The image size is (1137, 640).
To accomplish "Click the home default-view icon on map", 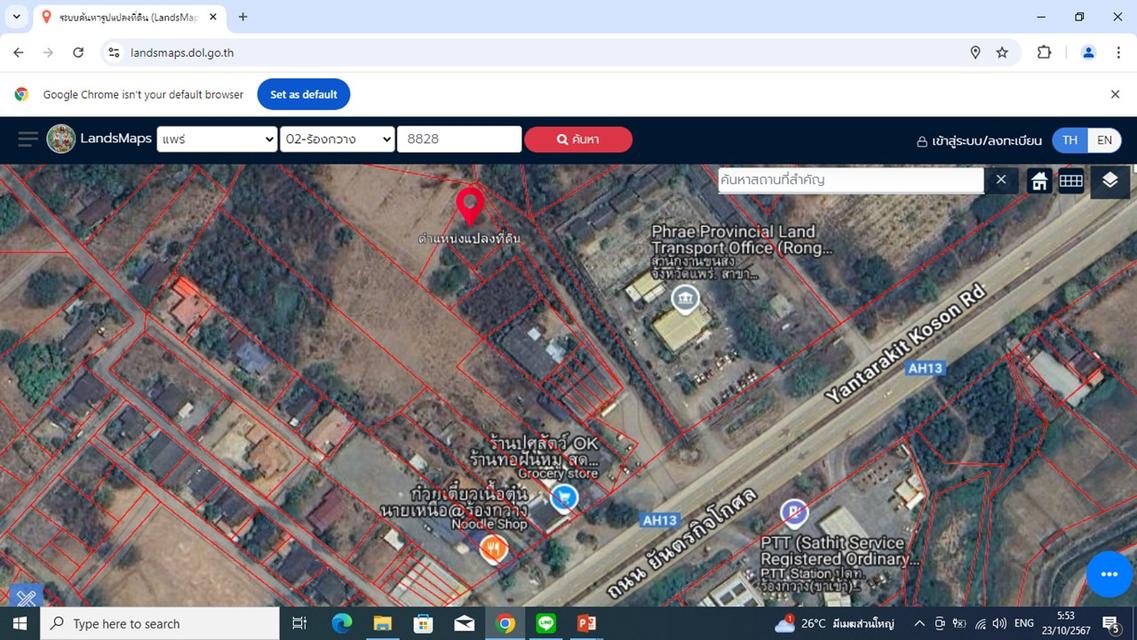I will tap(1038, 181).
